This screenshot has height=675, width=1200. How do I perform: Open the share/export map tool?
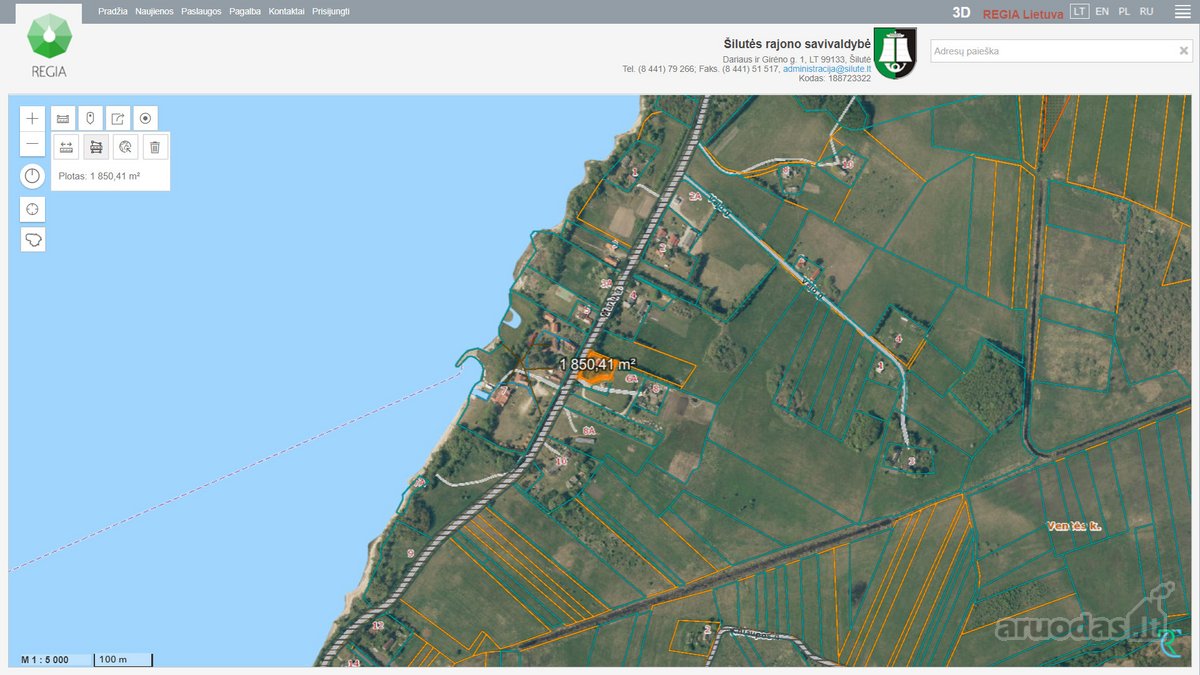[x=118, y=118]
